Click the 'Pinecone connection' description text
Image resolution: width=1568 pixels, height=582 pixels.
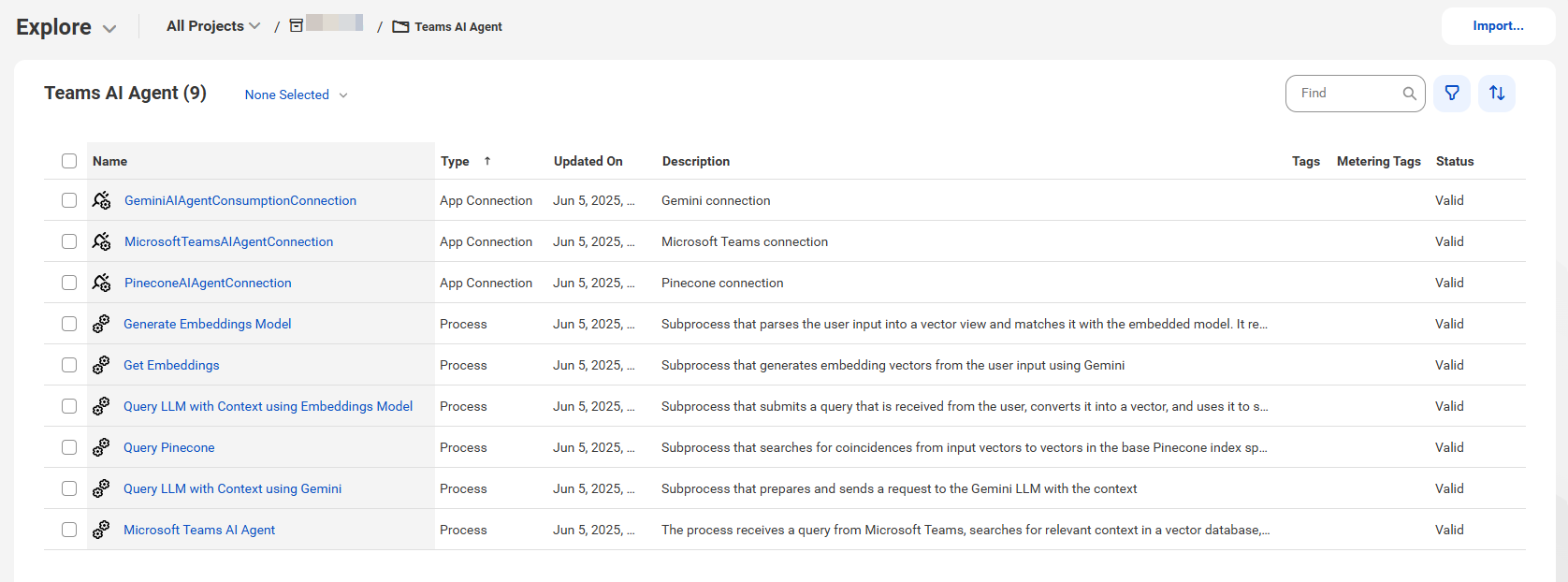click(722, 283)
